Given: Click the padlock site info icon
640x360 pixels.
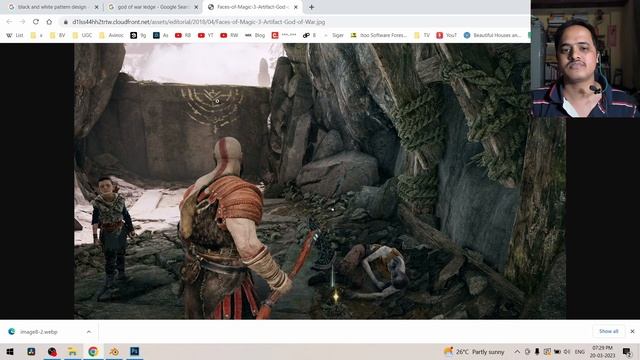Looking at the screenshot, I should click(66, 22).
